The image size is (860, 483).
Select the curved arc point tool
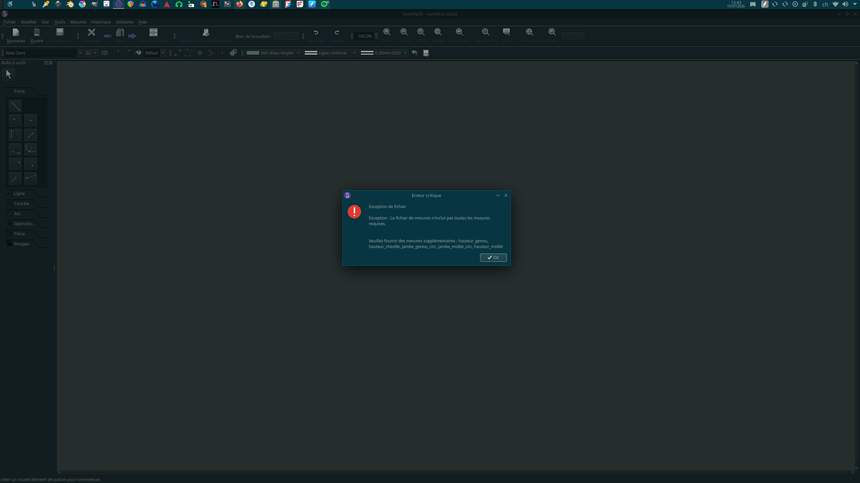click(30, 149)
